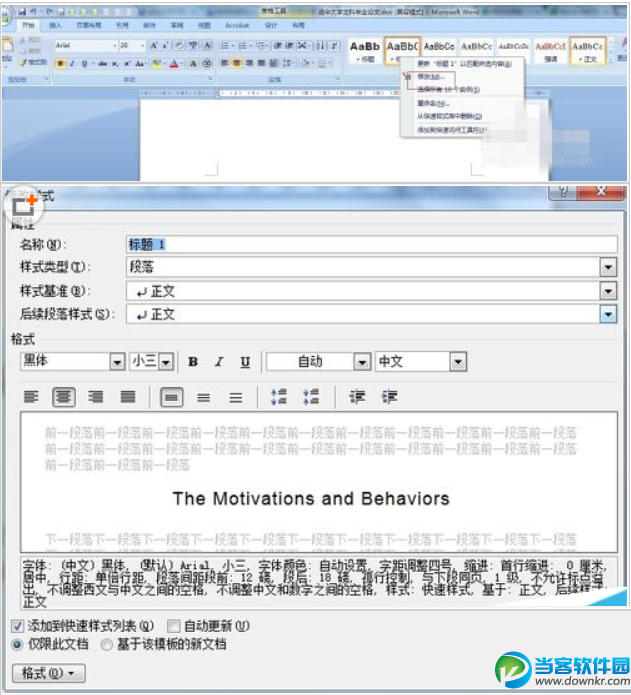Switch to the 页面布局 ribbon tab
The width and height of the screenshot is (631, 695).
click(89, 25)
